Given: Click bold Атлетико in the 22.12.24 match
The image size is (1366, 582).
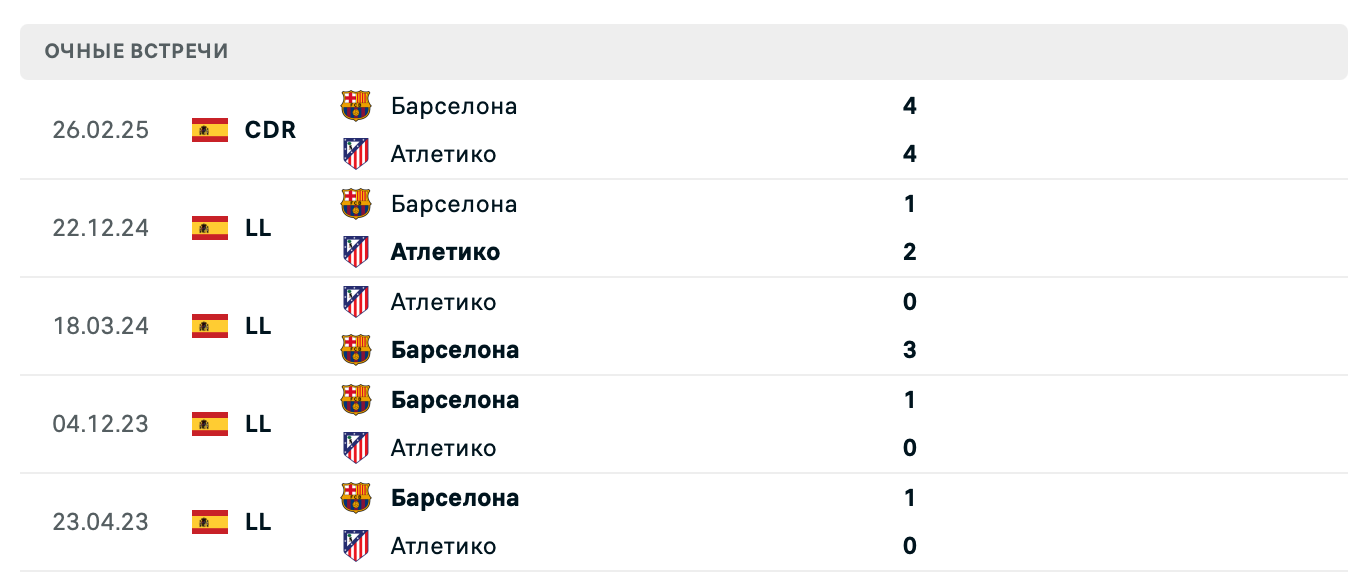Looking at the screenshot, I should point(443,252).
